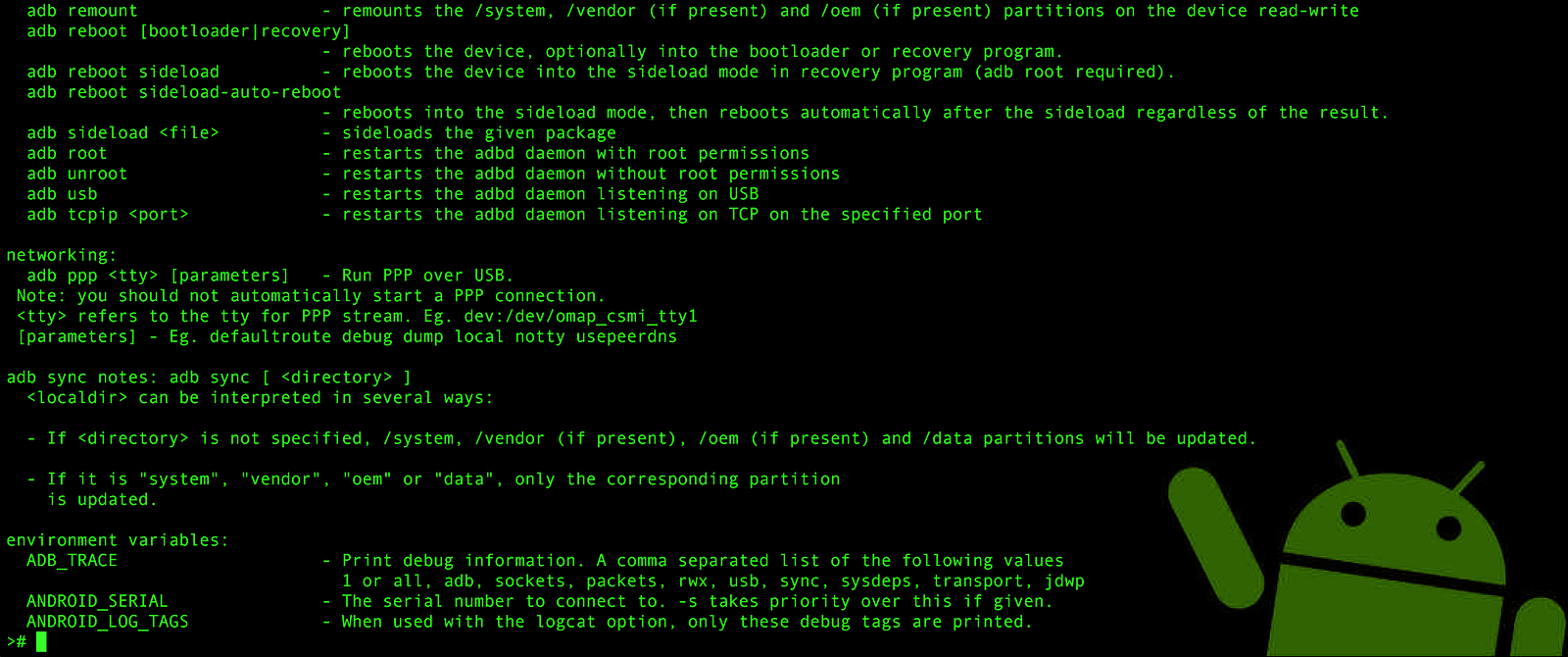Click the ADB_TRACE variable name
The width and height of the screenshot is (1568, 657).
pyautogui.click(x=72, y=561)
